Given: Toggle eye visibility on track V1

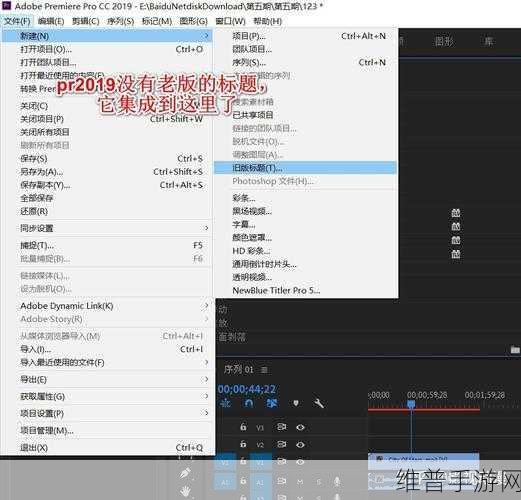Looking at the screenshot, I should (x=300, y=462).
